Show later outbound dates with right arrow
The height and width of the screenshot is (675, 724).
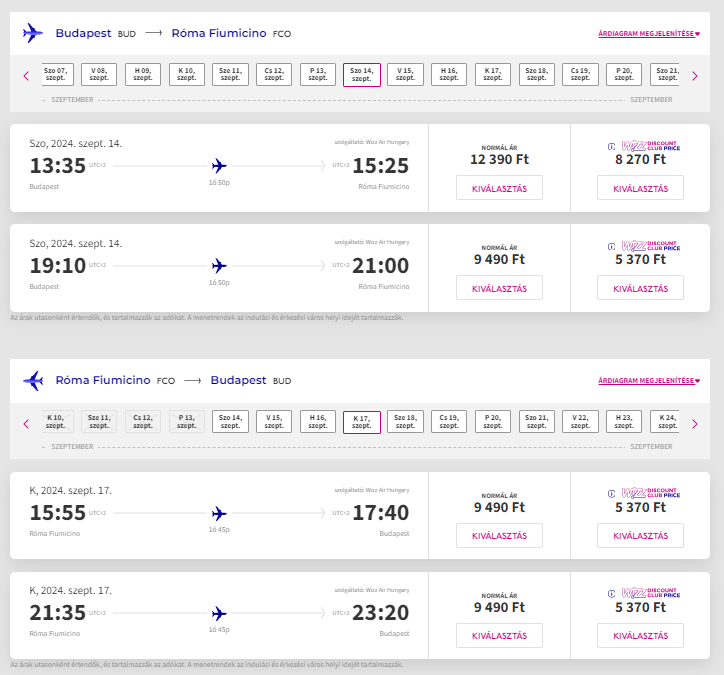tap(694, 76)
